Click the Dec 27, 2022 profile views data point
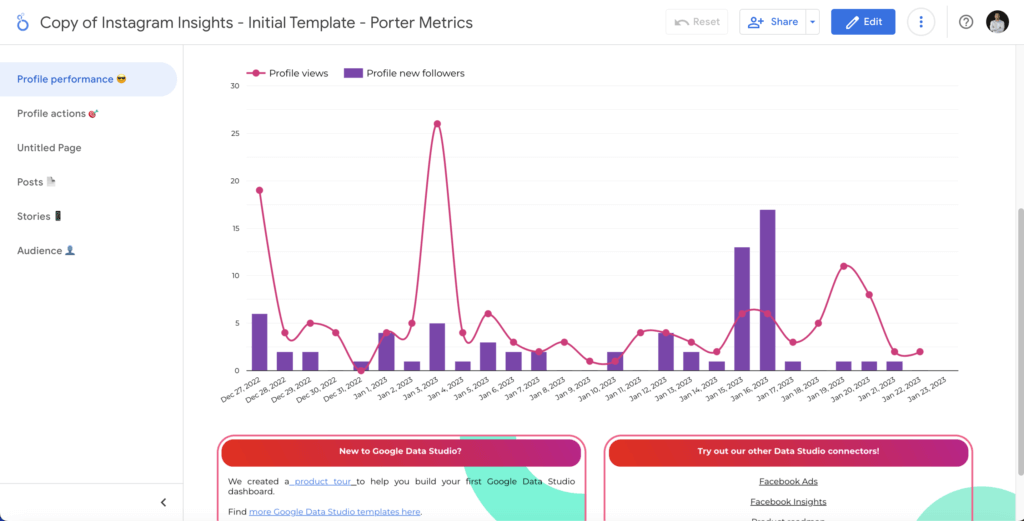 click(259, 190)
